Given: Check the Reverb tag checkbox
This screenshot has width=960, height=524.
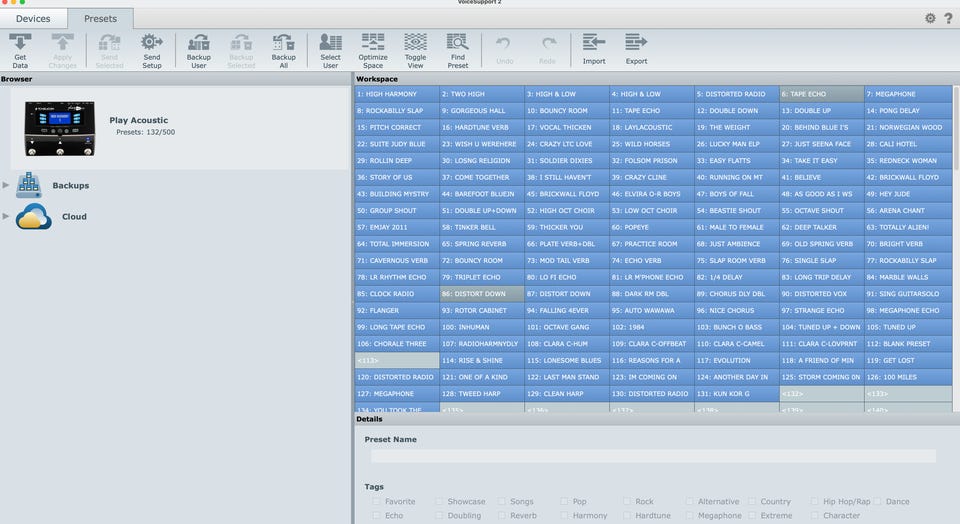Looking at the screenshot, I should [503, 516].
